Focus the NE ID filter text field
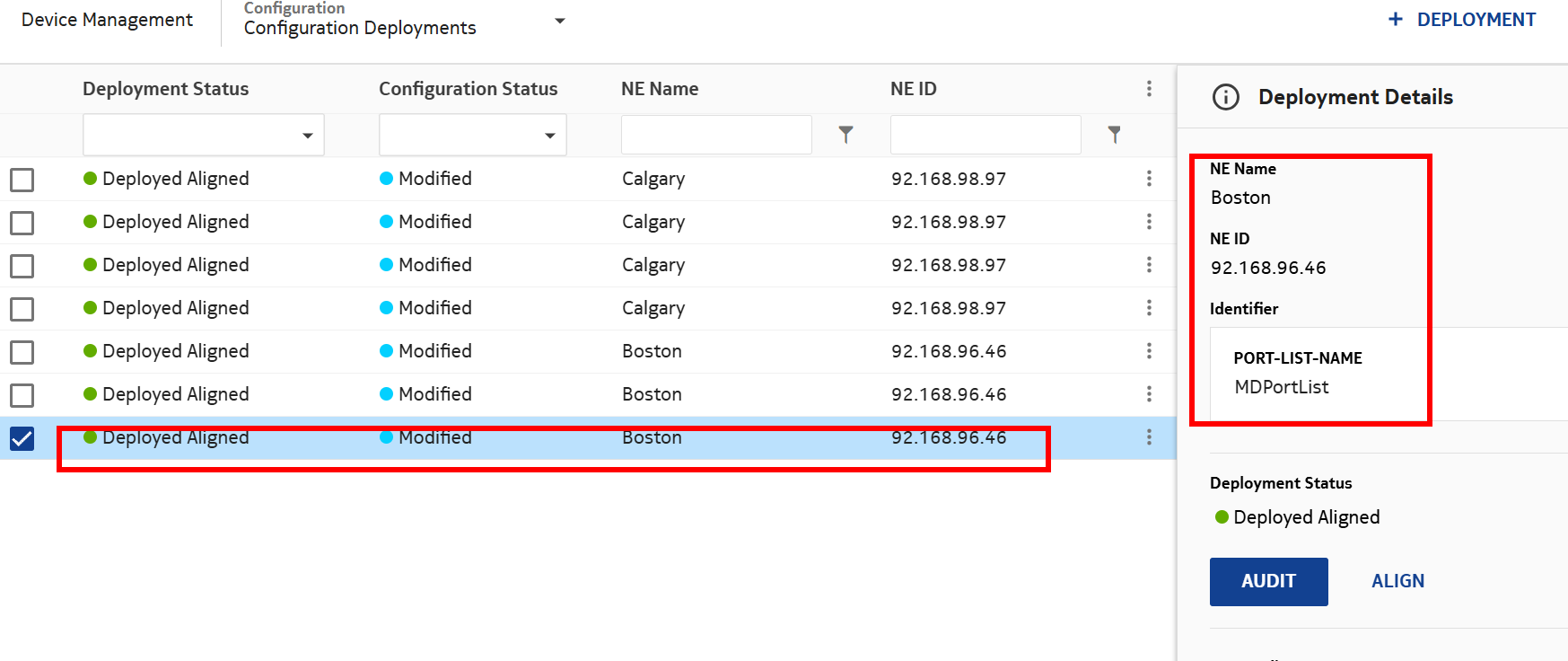 [x=985, y=135]
